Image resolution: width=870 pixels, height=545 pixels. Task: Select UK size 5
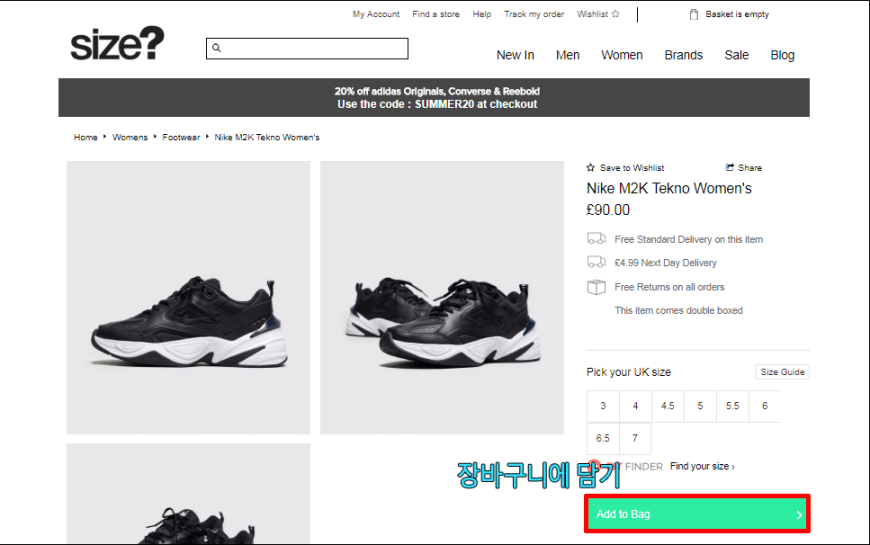(x=700, y=406)
